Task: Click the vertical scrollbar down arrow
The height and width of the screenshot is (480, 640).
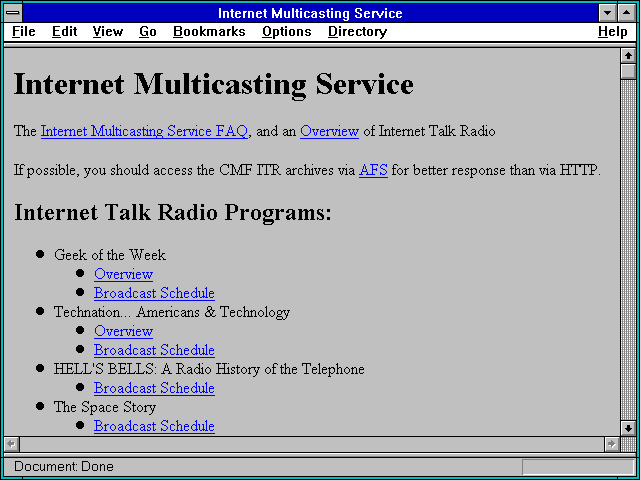Action: point(628,428)
